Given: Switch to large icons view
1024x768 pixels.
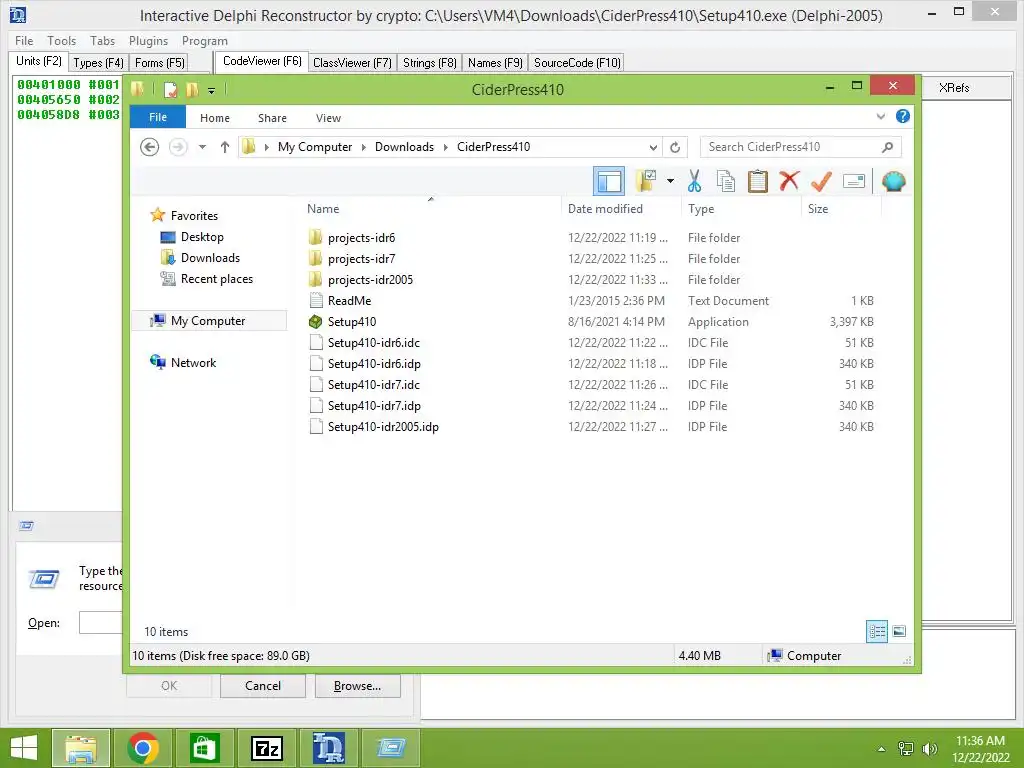Looking at the screenshot, I should (899, 631).
